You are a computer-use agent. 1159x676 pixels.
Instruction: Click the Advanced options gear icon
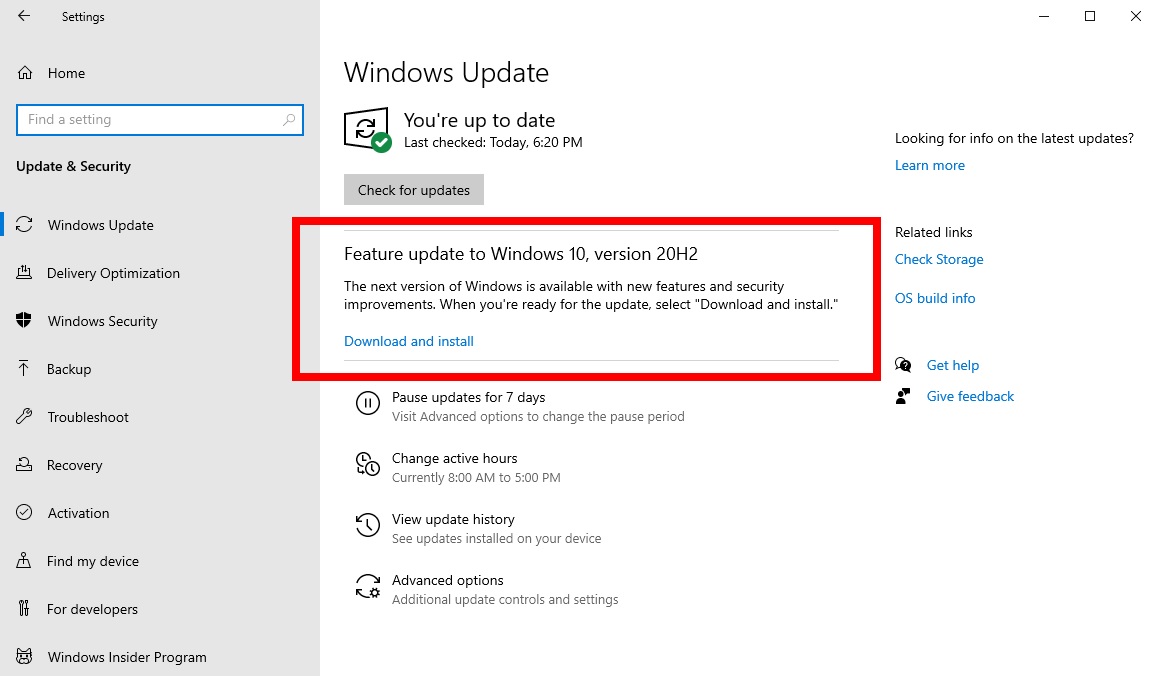coord(369,586)
